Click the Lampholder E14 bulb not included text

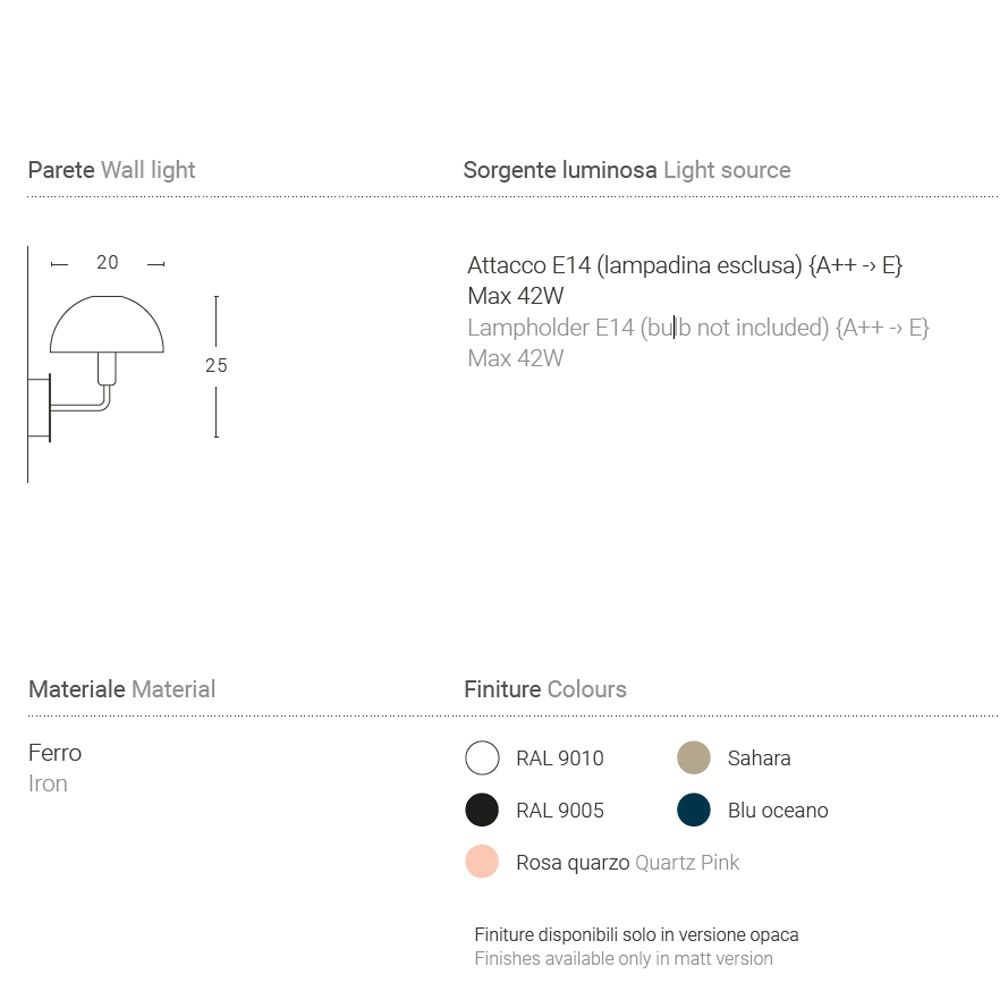pyautogui.click(x=698, y=328)
